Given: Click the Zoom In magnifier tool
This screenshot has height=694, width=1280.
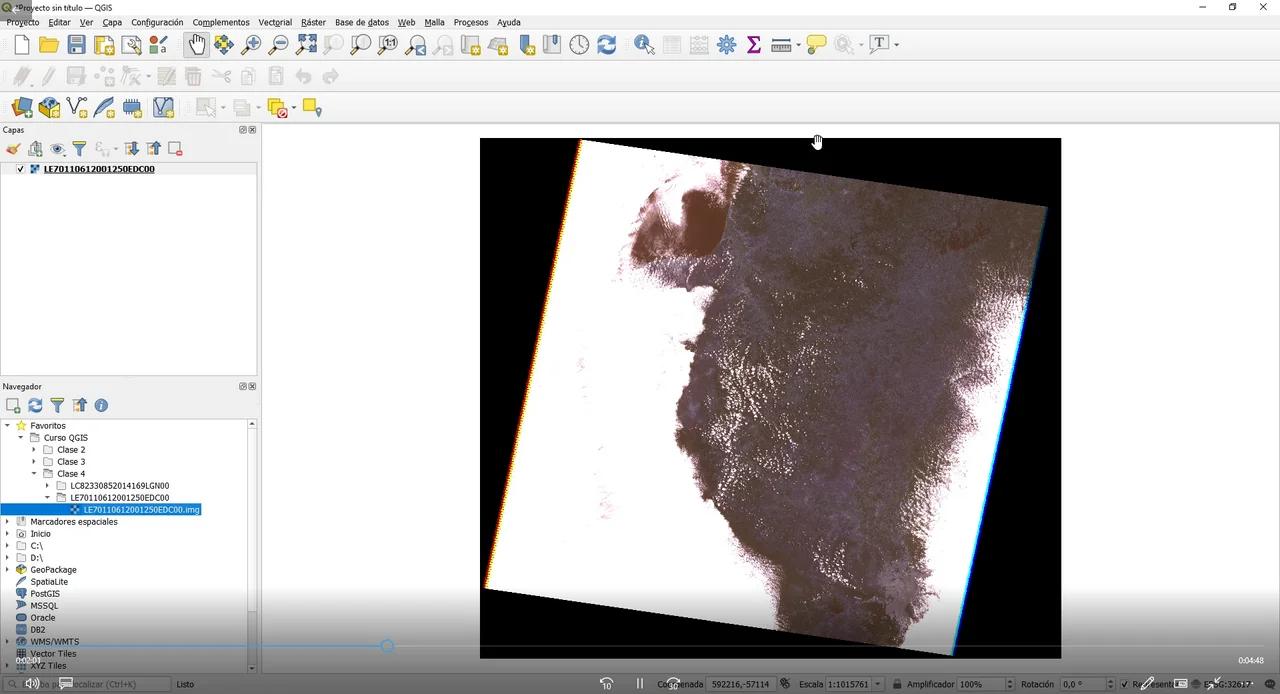Looking at the screenshot, I should [x=251, y=45].
